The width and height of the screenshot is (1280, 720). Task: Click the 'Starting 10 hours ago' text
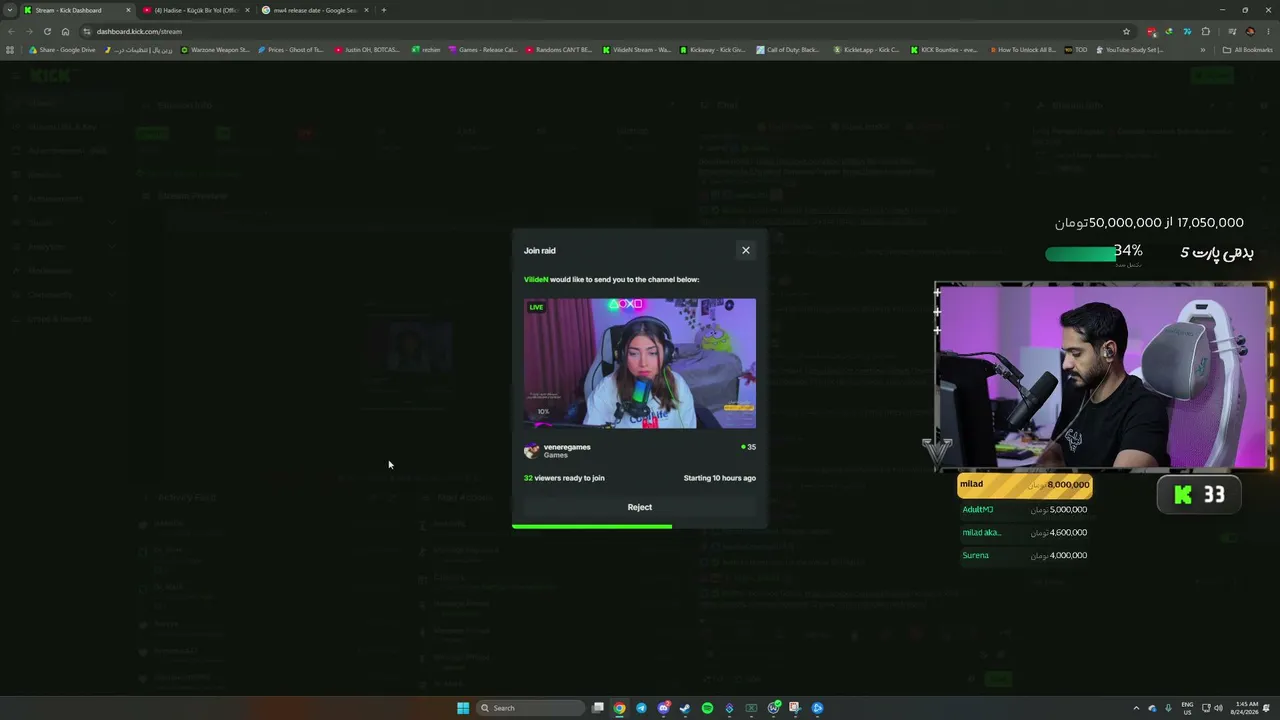[720, 478]
